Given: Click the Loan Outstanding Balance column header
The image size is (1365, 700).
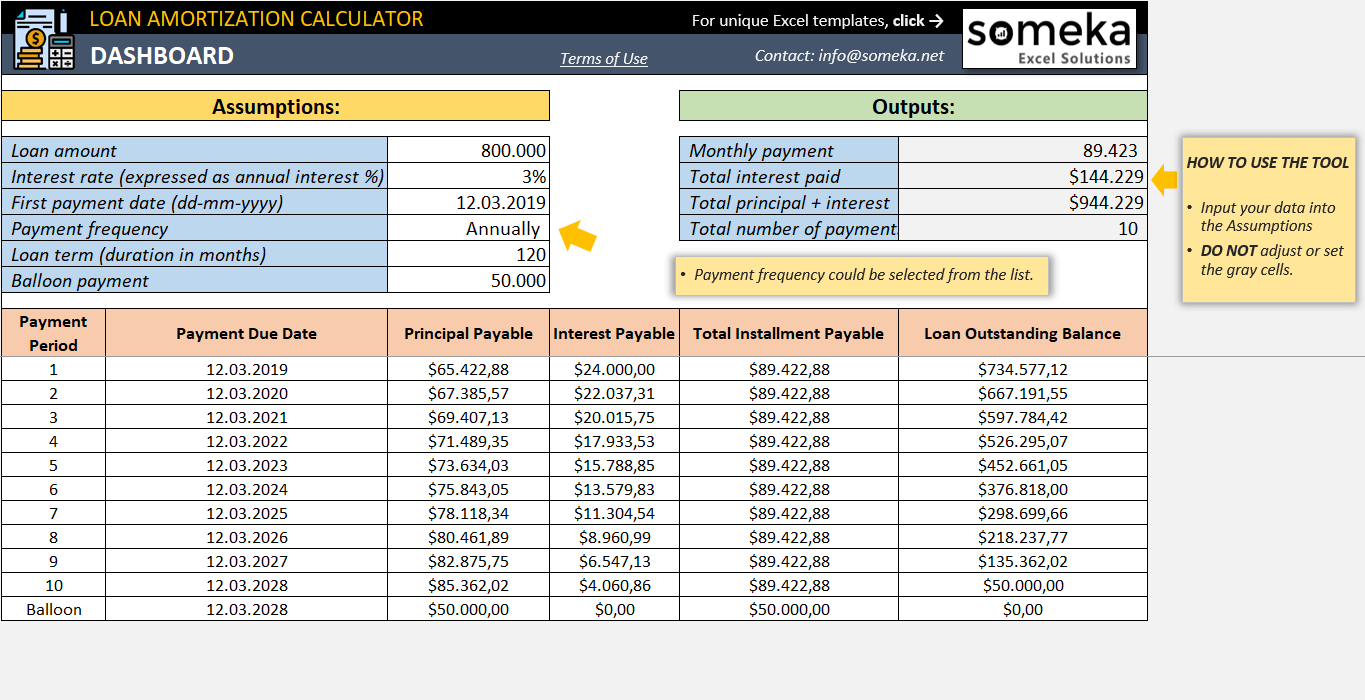Looking at the screenshot, I should [x=1023, y=333].
